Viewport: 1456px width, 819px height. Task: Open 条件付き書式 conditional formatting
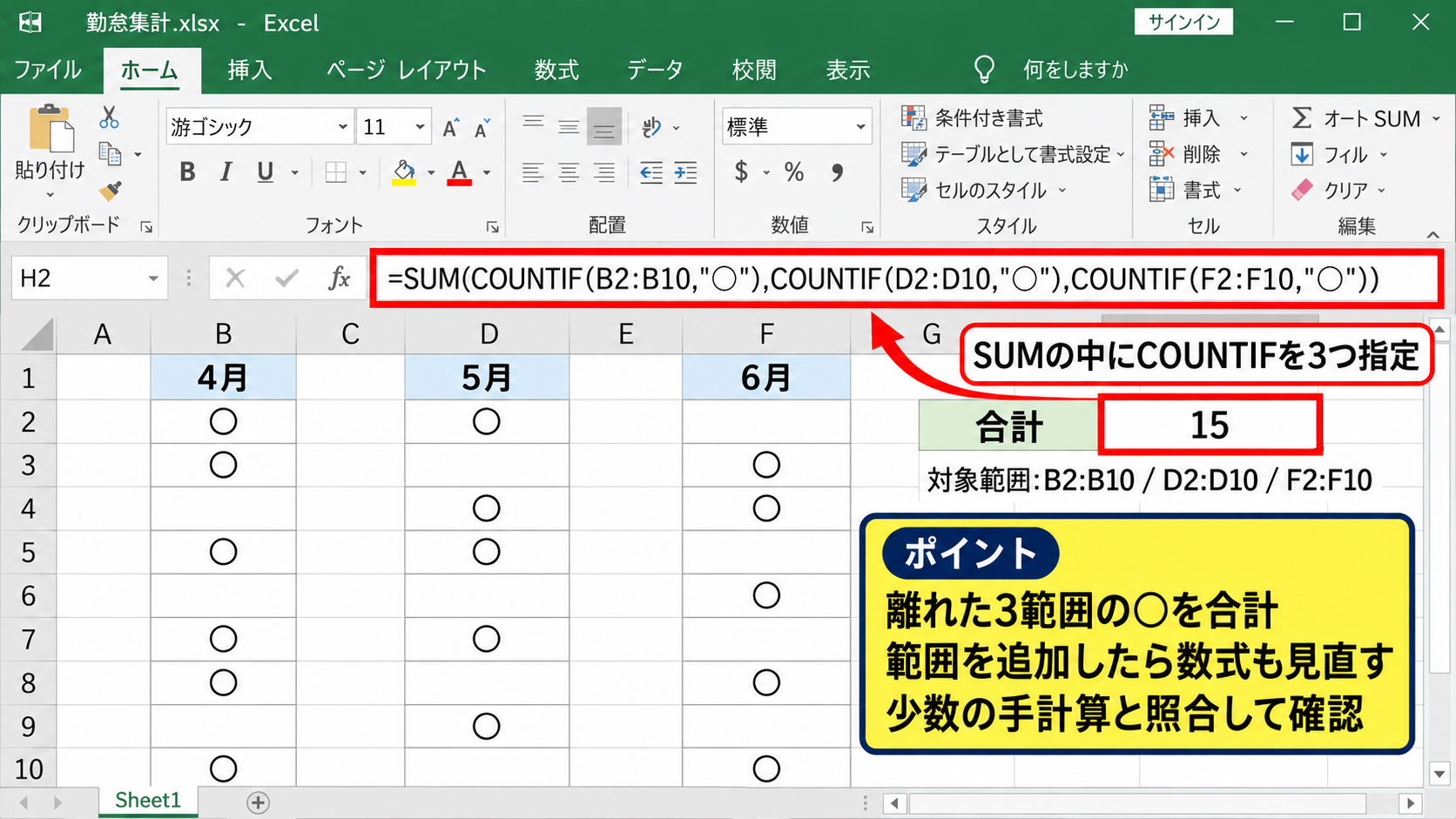click(x=972, y=117)
